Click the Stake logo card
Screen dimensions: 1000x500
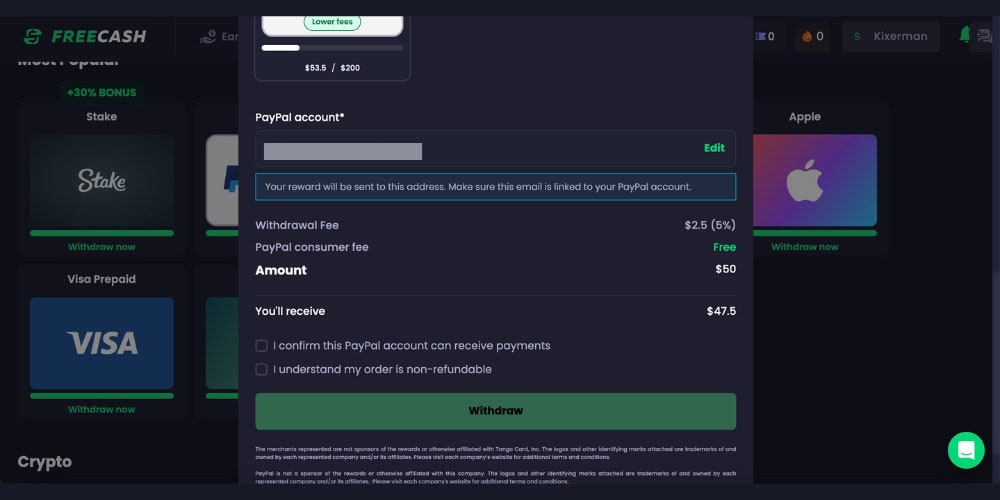(x=102, y=180)
